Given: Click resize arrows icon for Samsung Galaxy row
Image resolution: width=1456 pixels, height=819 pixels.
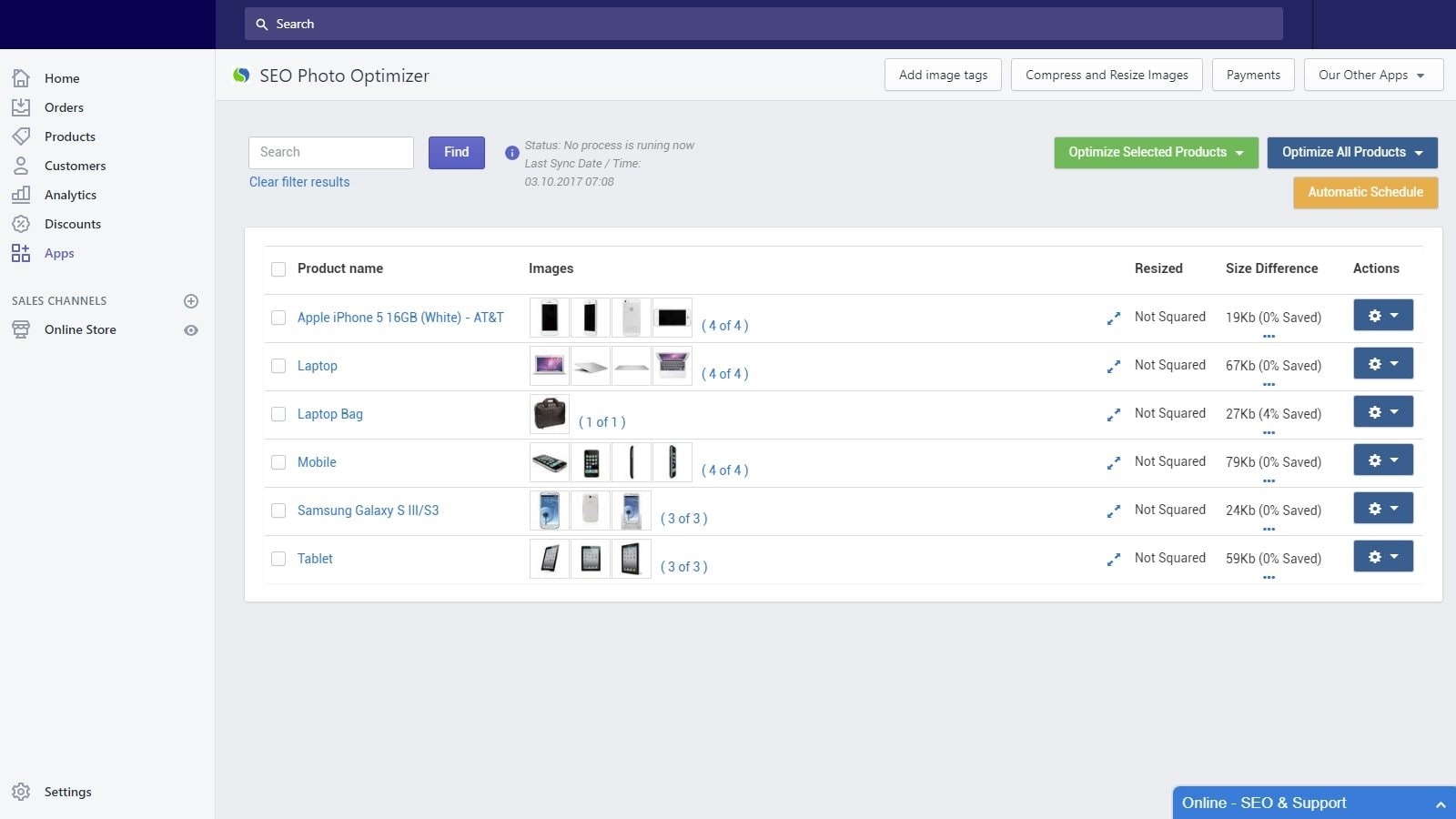Looking at the screenshot, I should [1113, 511].
